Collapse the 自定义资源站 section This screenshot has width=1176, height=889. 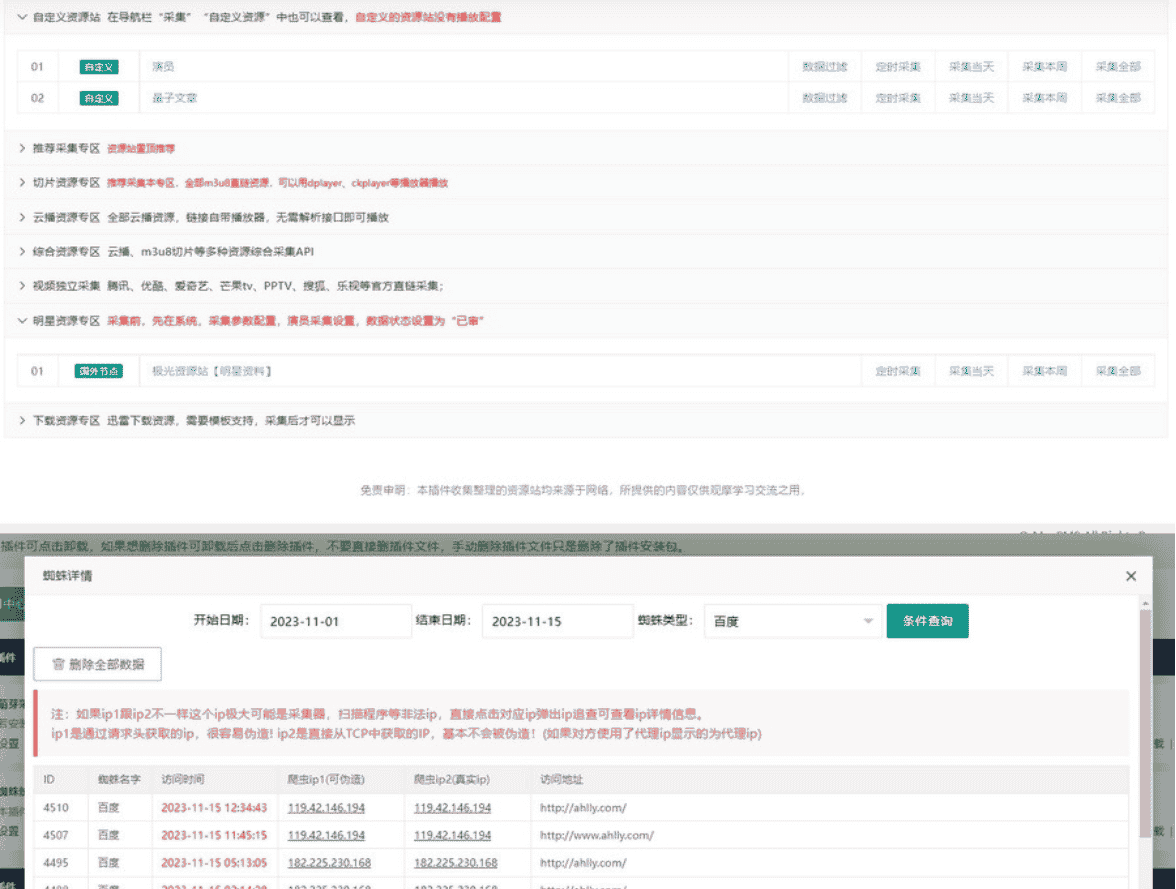pyautogui.click(x=22, y=17)
